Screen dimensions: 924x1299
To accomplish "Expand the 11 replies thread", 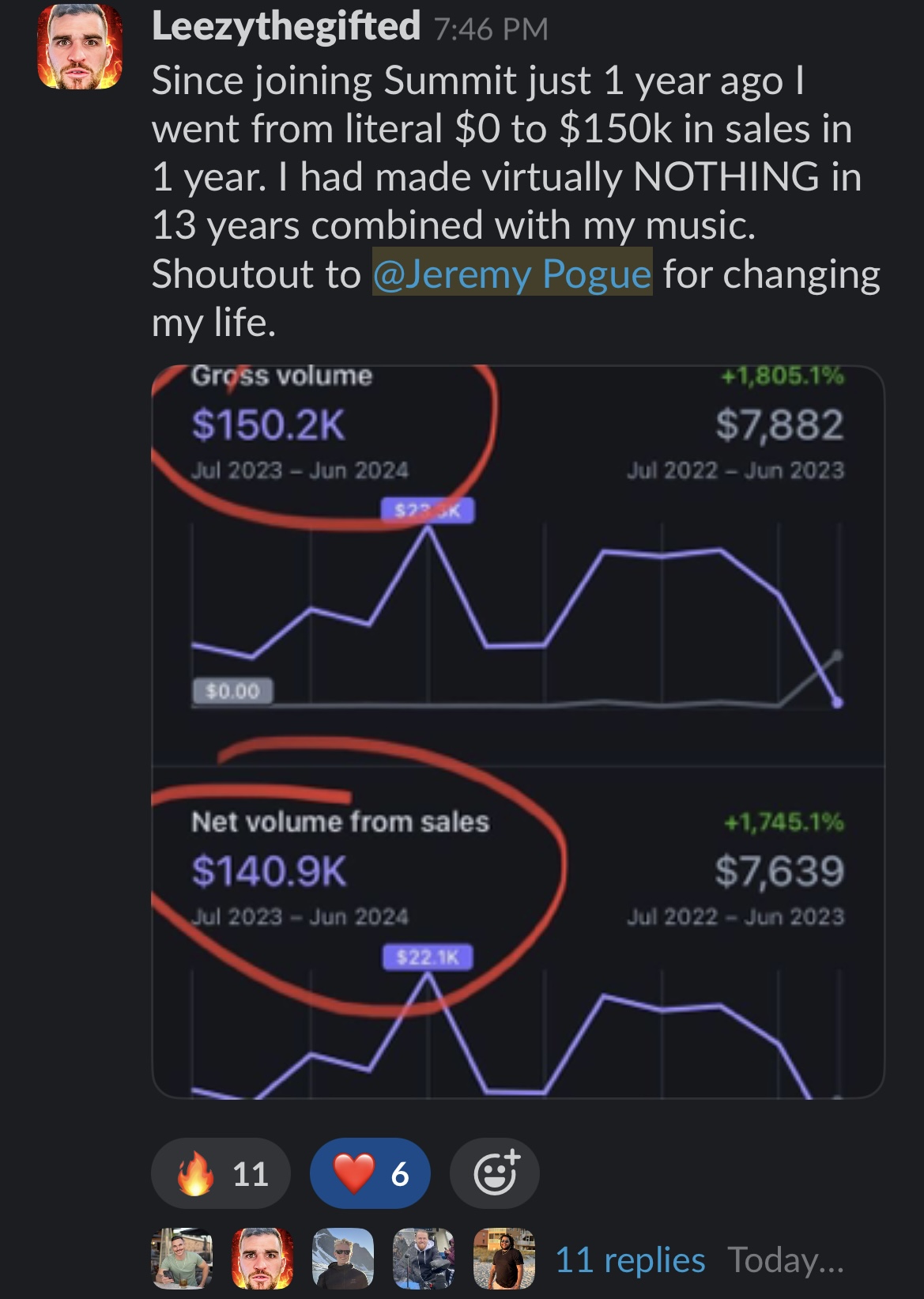I will 630,1259.
